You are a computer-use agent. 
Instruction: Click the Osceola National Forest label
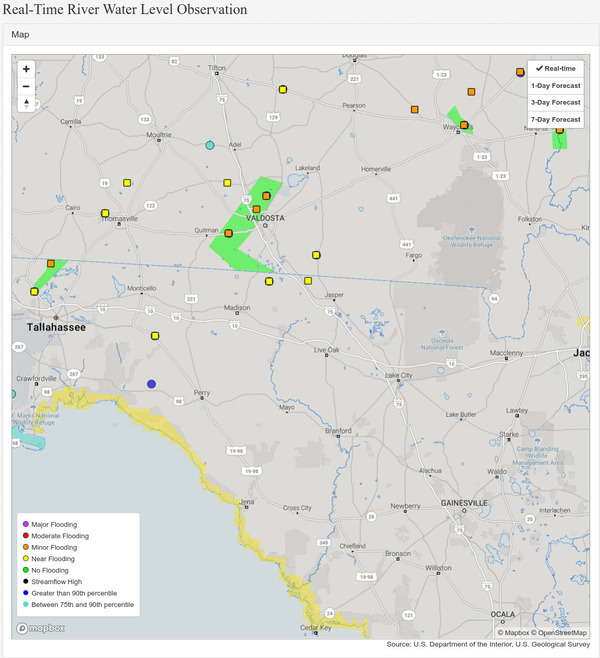coord(442,344)
